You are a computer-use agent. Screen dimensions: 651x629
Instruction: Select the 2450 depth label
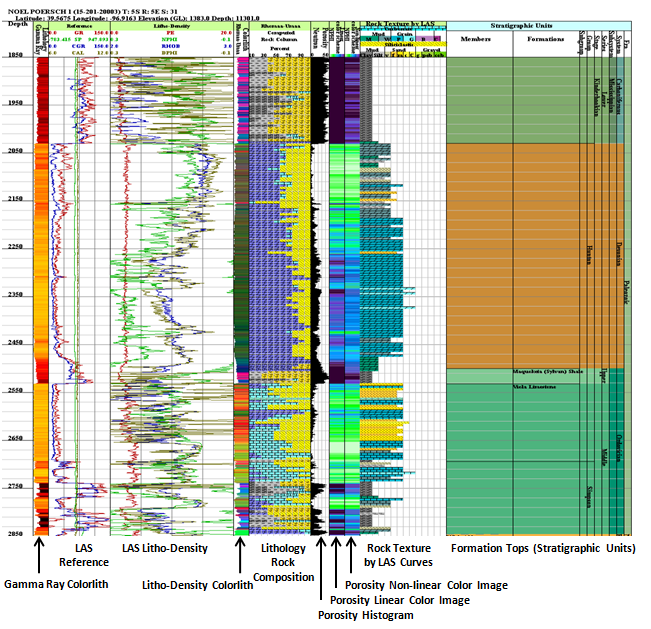(15, 343)
